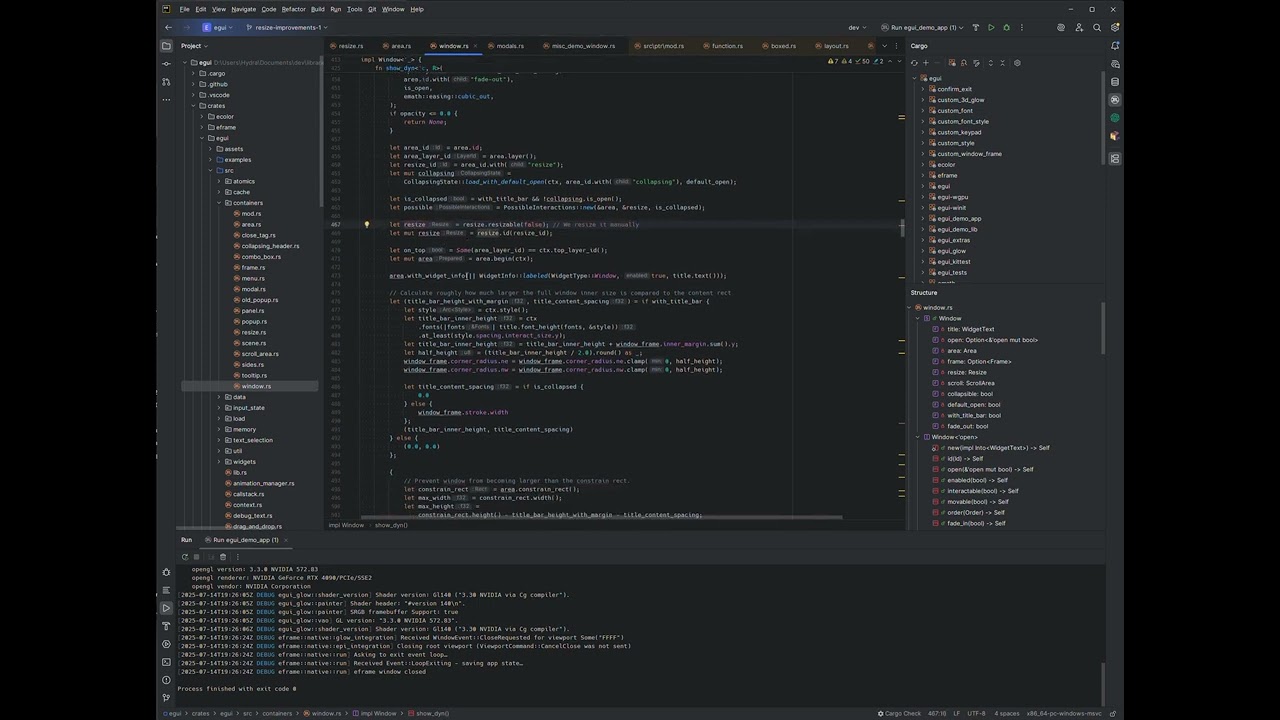The image size is (1280, 720).
Task: Open the Build tool window hammer icon
Action: click(167, 626)
